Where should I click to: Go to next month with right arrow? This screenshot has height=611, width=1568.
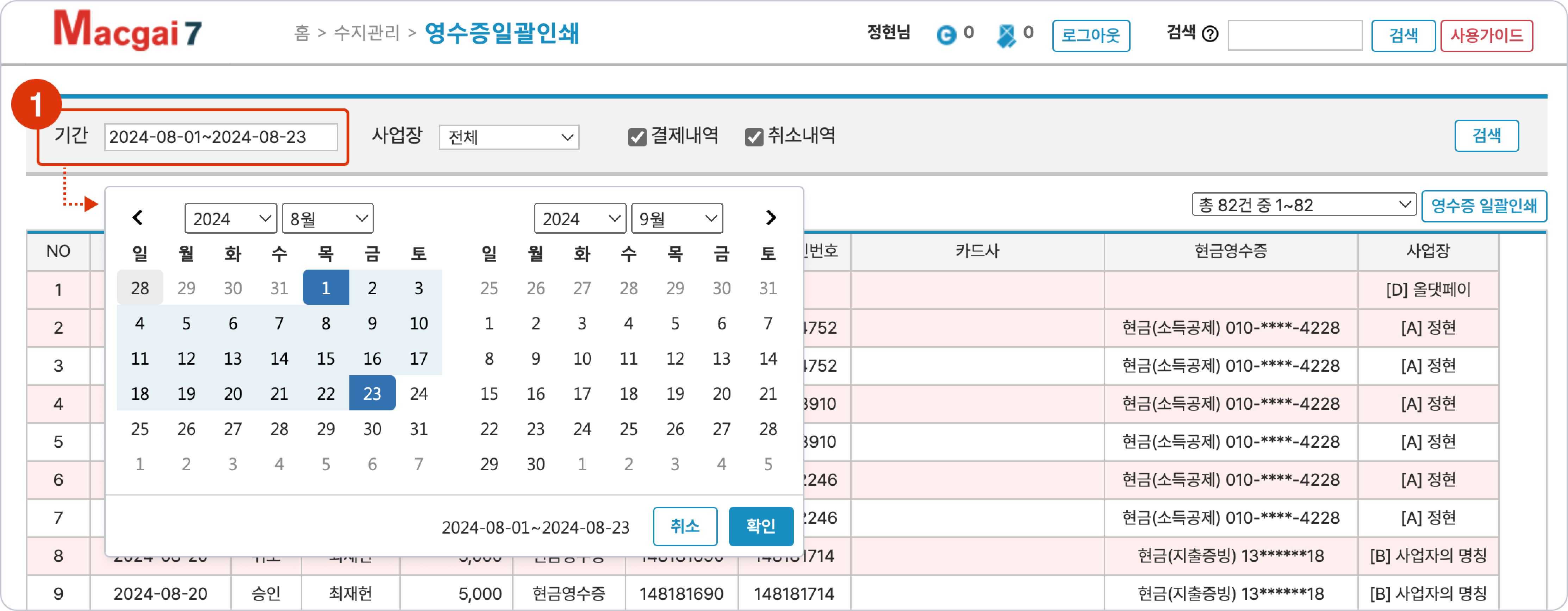tap(771, 218)
